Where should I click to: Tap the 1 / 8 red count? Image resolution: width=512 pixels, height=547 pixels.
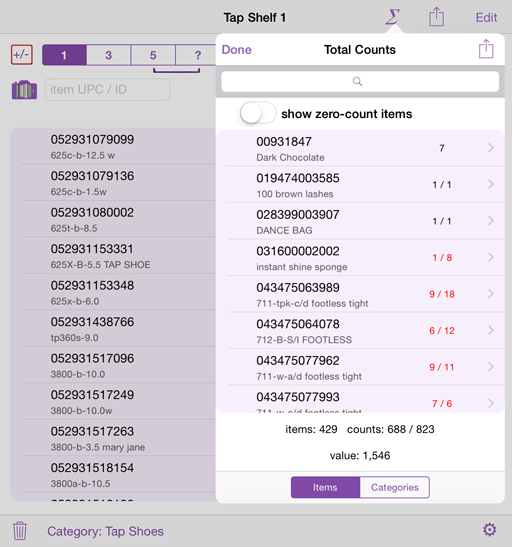[442, 257]
